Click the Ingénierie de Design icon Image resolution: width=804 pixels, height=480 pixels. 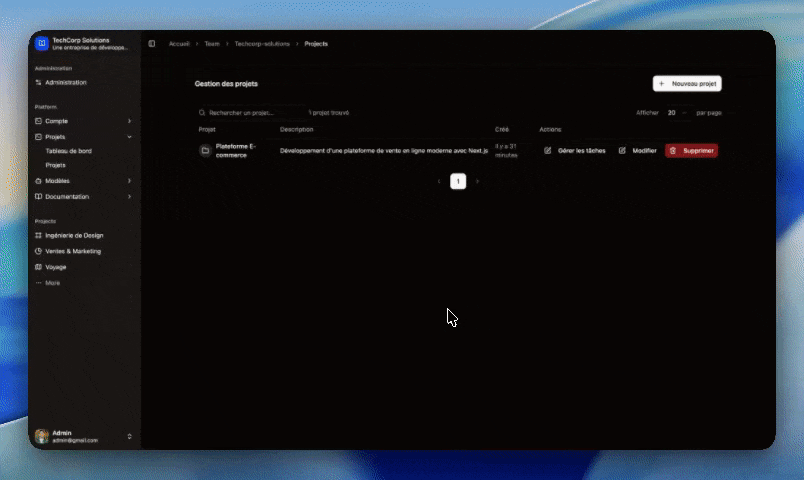pyautogui.click(x=38, y=235)
